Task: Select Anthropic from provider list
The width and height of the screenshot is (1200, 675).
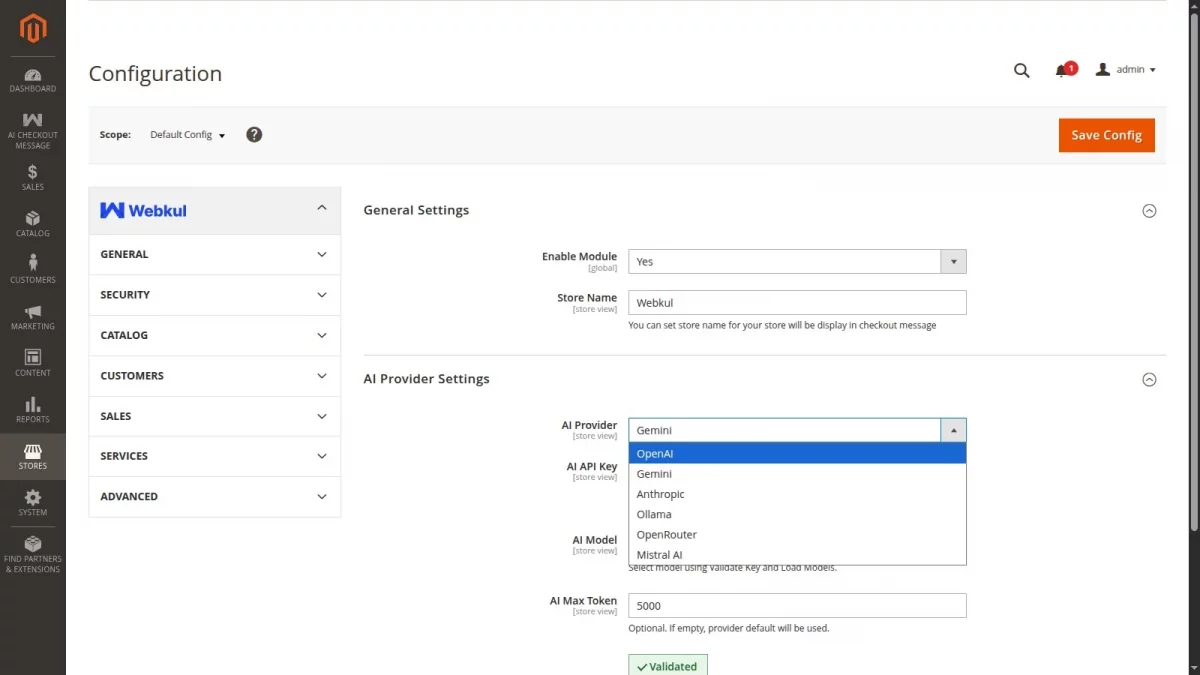Action: point(797,494)
